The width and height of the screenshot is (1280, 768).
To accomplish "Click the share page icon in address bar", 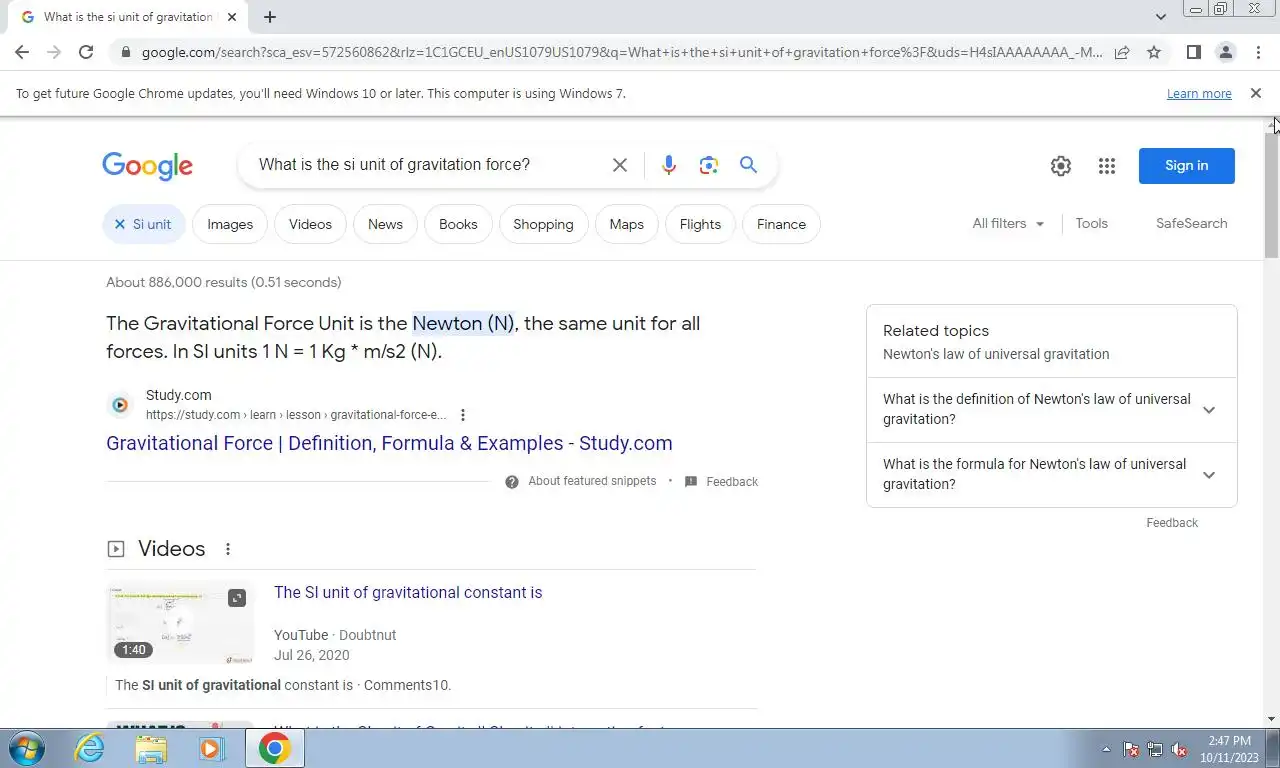I will pos(1122,52).
